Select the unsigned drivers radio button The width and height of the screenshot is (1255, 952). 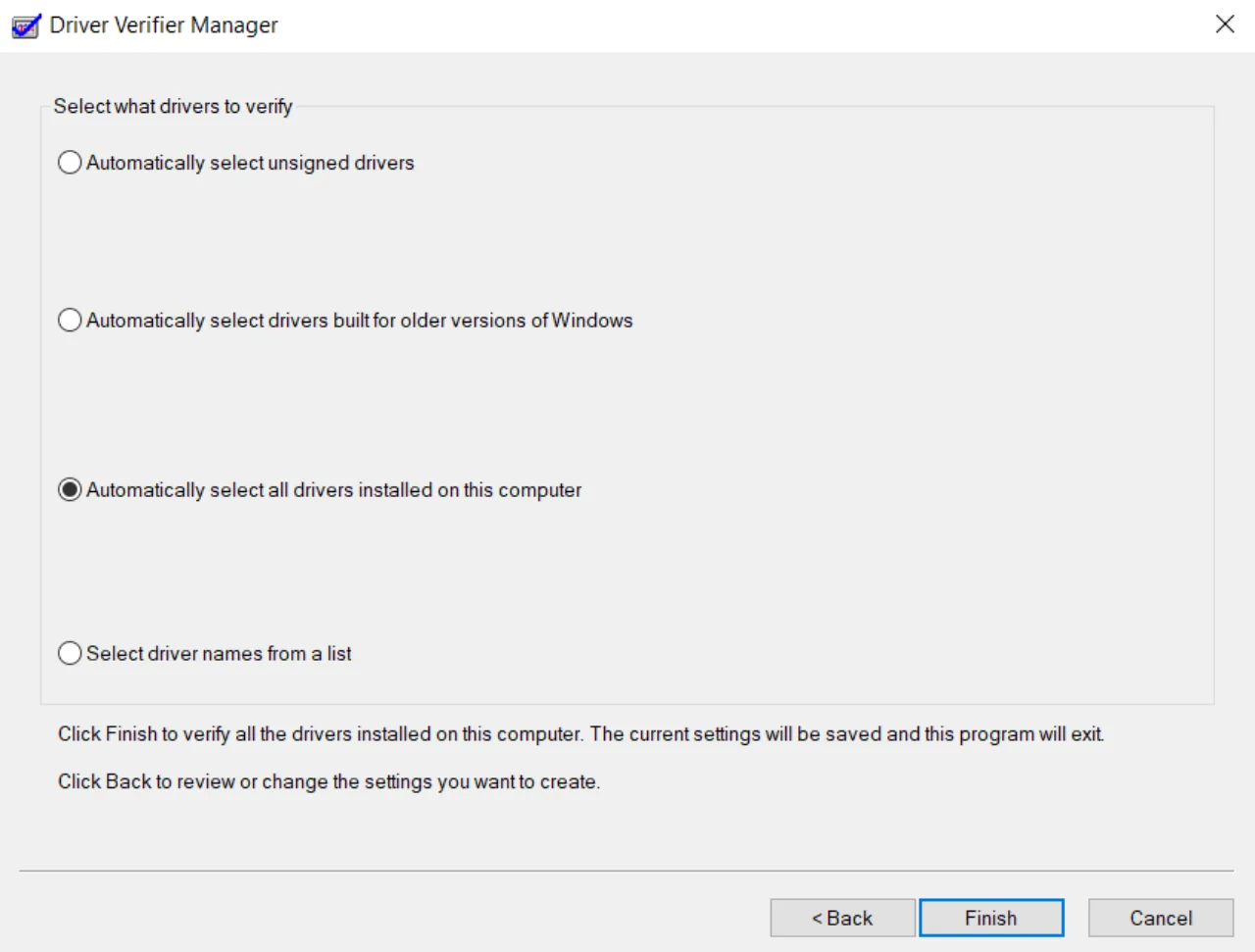(69, 162)
